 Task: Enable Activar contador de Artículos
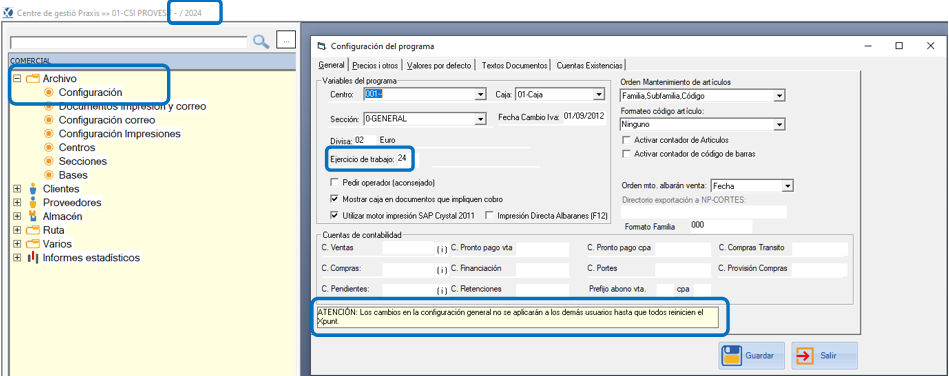pos(626,140)
